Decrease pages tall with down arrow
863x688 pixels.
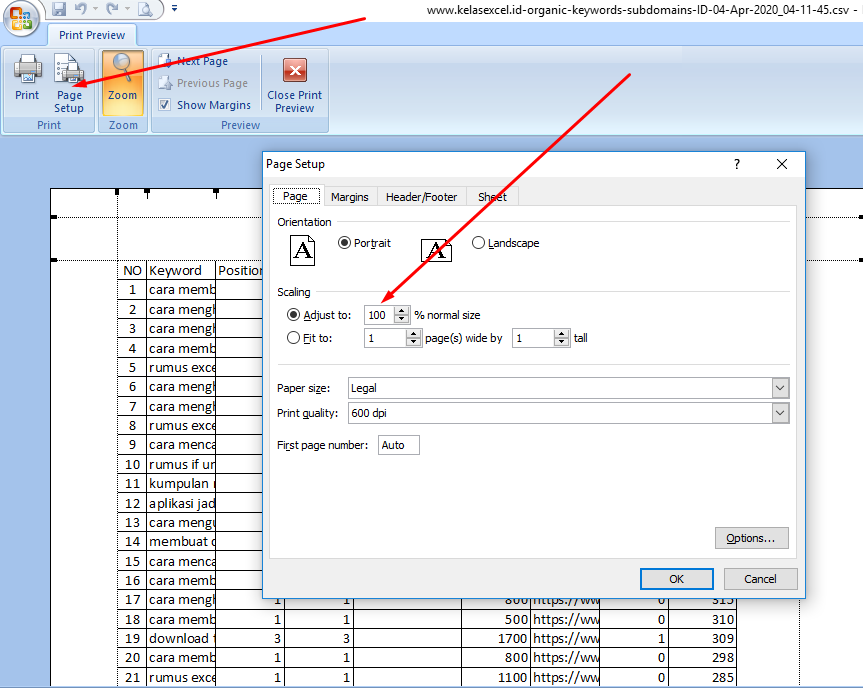561,342
